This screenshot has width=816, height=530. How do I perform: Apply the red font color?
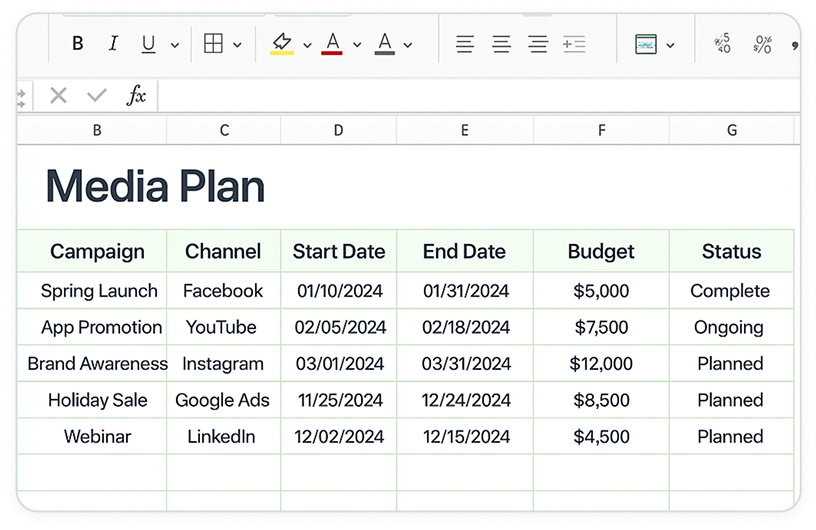coord(332,44)
